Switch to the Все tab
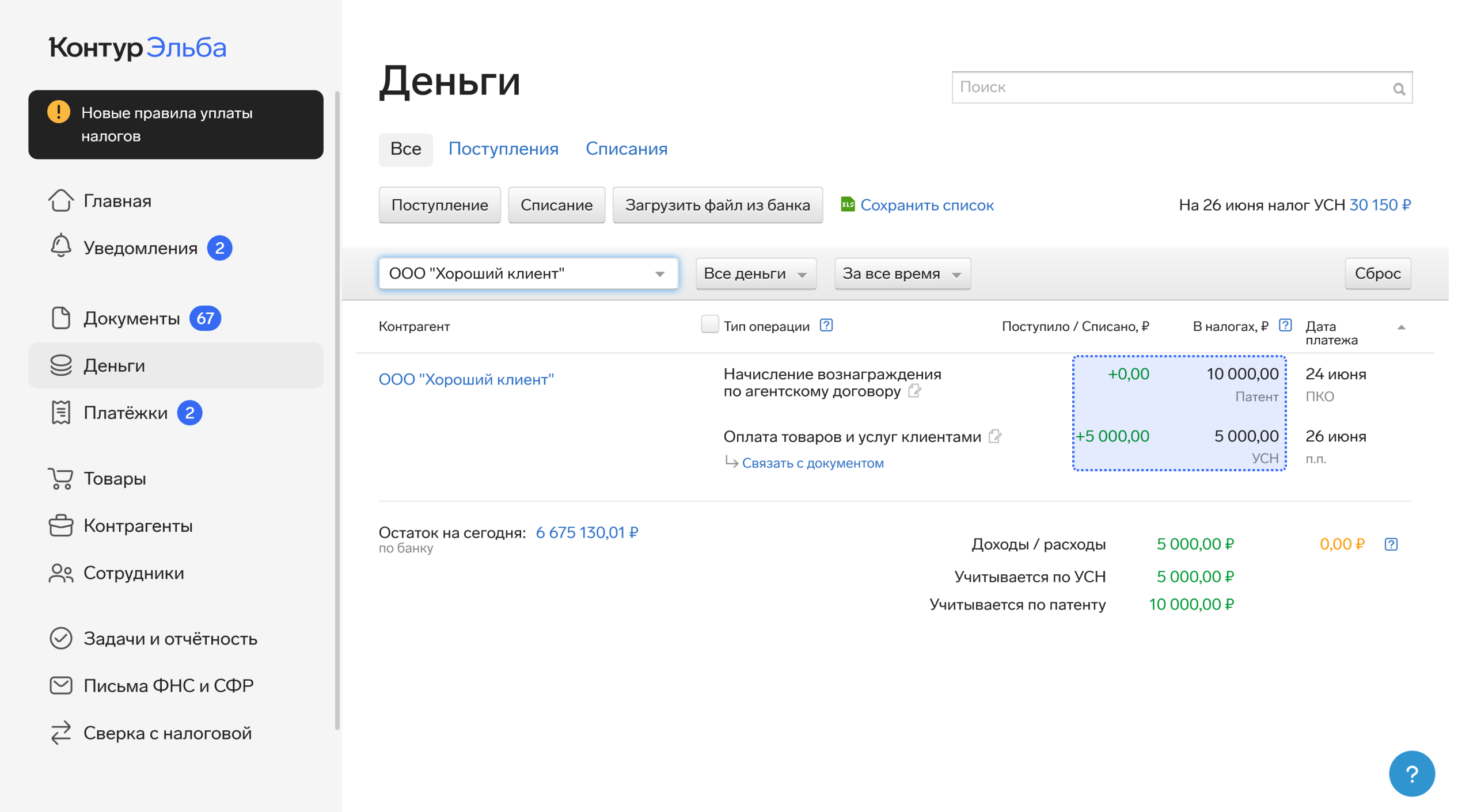The image size is (1458, 812). [405, 149]
